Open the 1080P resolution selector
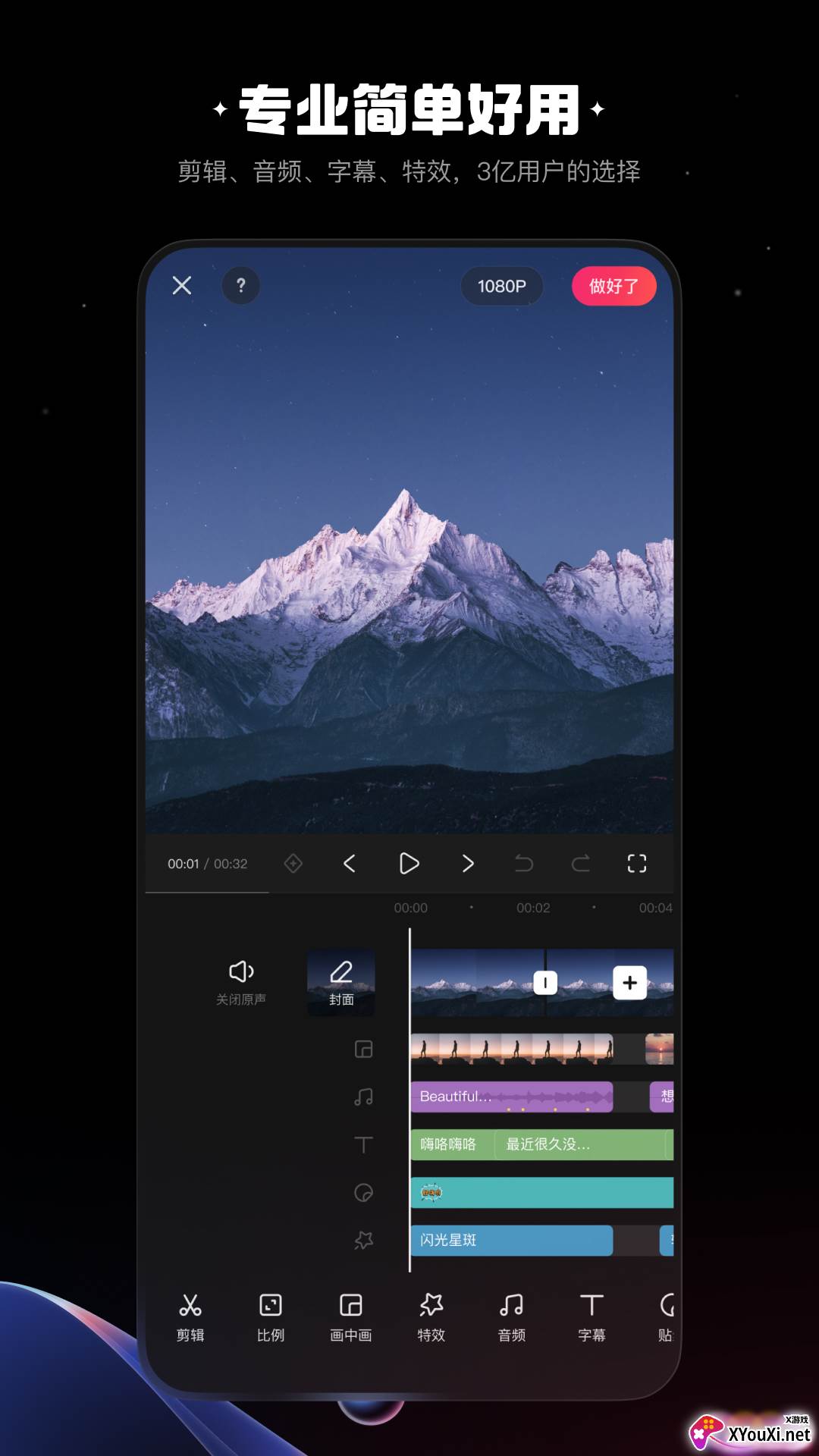This screenshot has height=1456, width=819. [501, 286]
